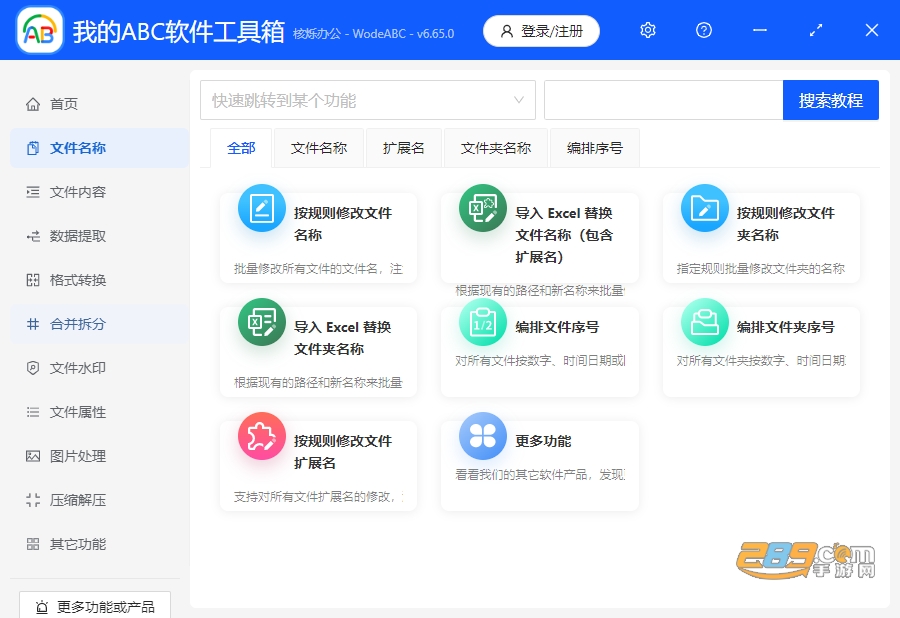
Task: Open the blue 按规则修改文件名称 icon
Action: point(262,208)
